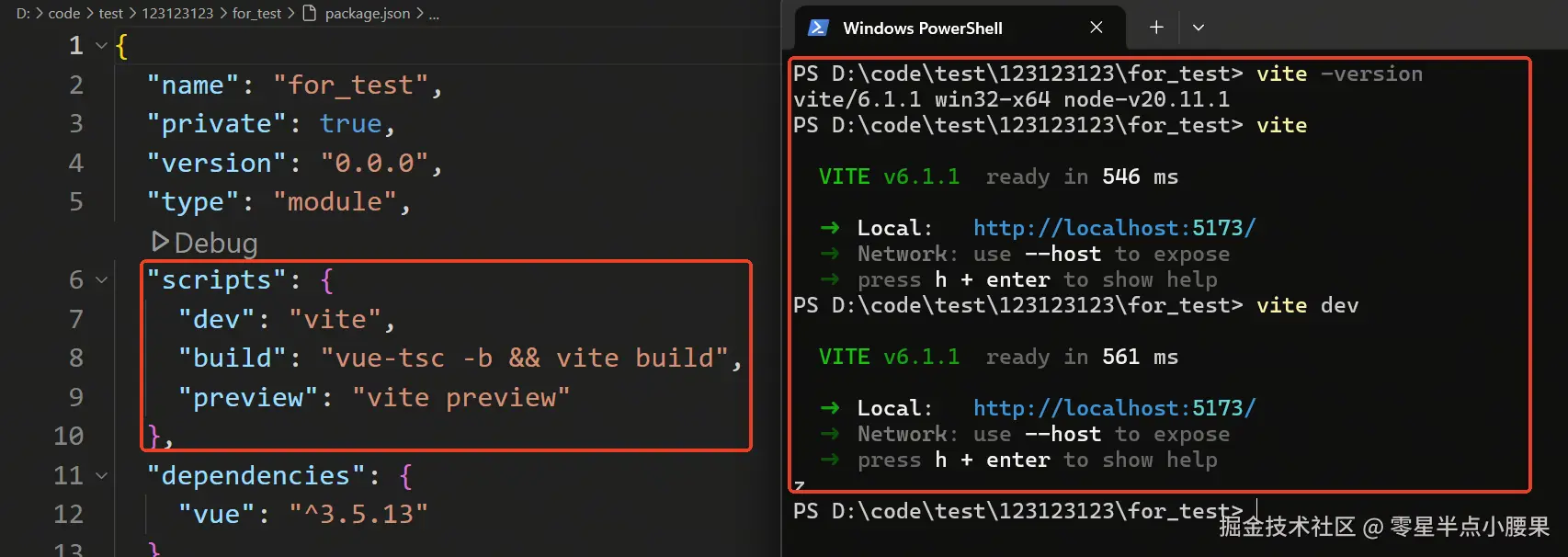Click 'vite -version' command in terminal
1568x557 pixels.
pyautogui.click(x=1339, y=74)
